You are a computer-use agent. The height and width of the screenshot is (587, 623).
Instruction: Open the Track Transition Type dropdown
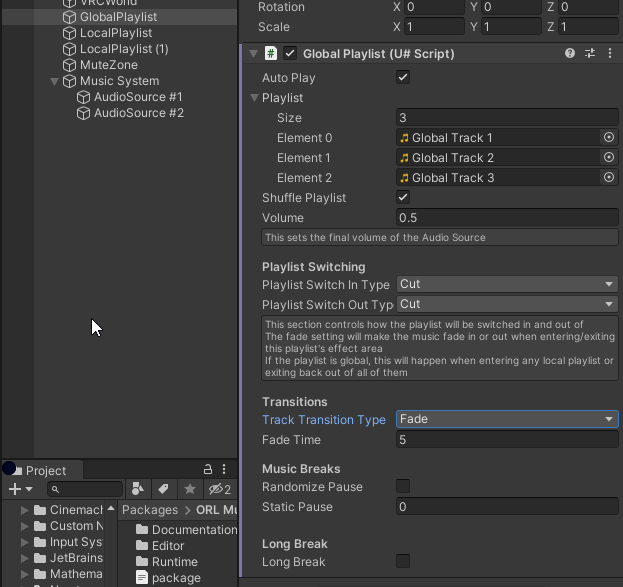pos(507,420)
